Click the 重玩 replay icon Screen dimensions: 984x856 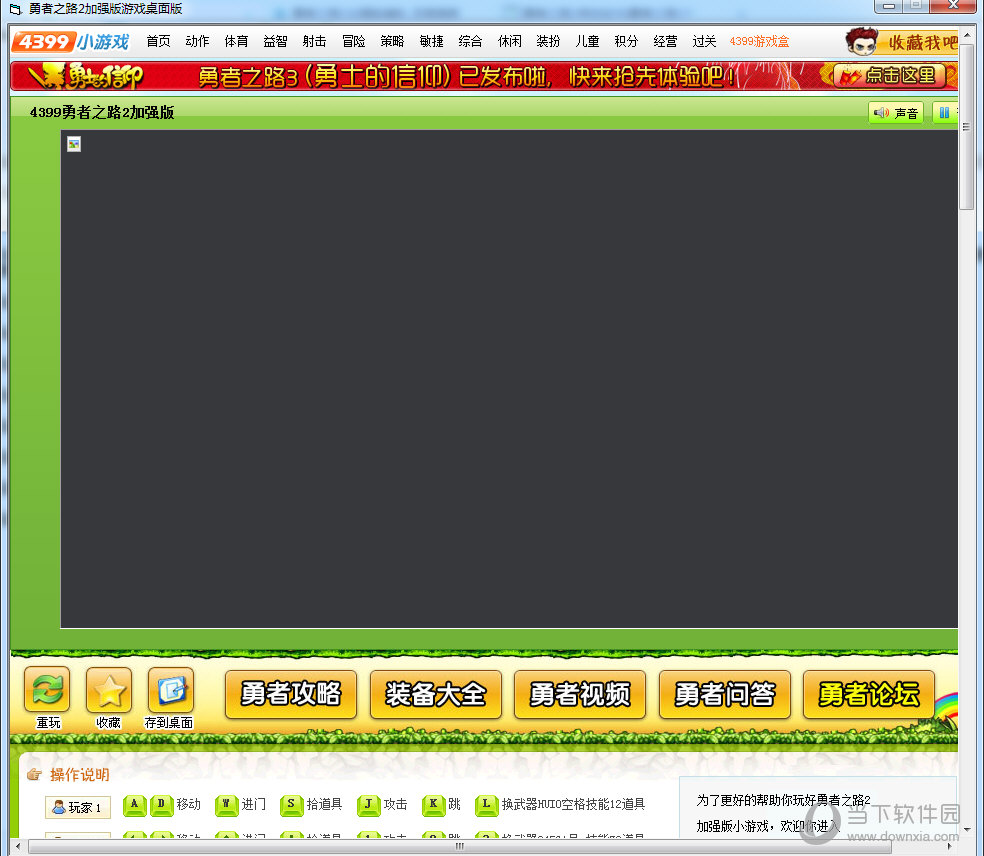pyautogui.click(x=47, y=689)
